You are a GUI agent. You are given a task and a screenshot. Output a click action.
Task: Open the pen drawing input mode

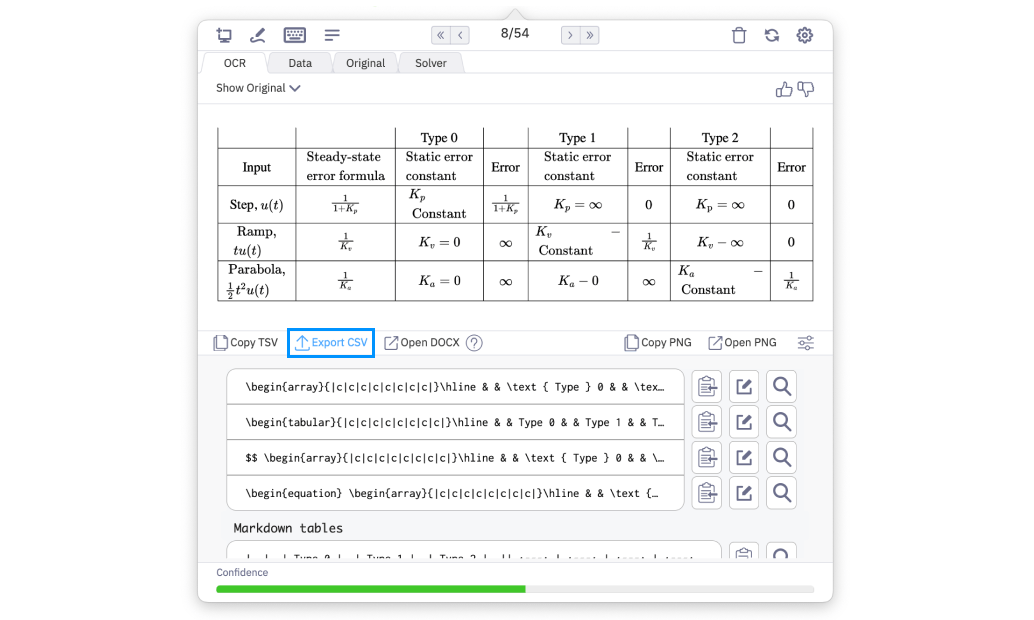258,34
